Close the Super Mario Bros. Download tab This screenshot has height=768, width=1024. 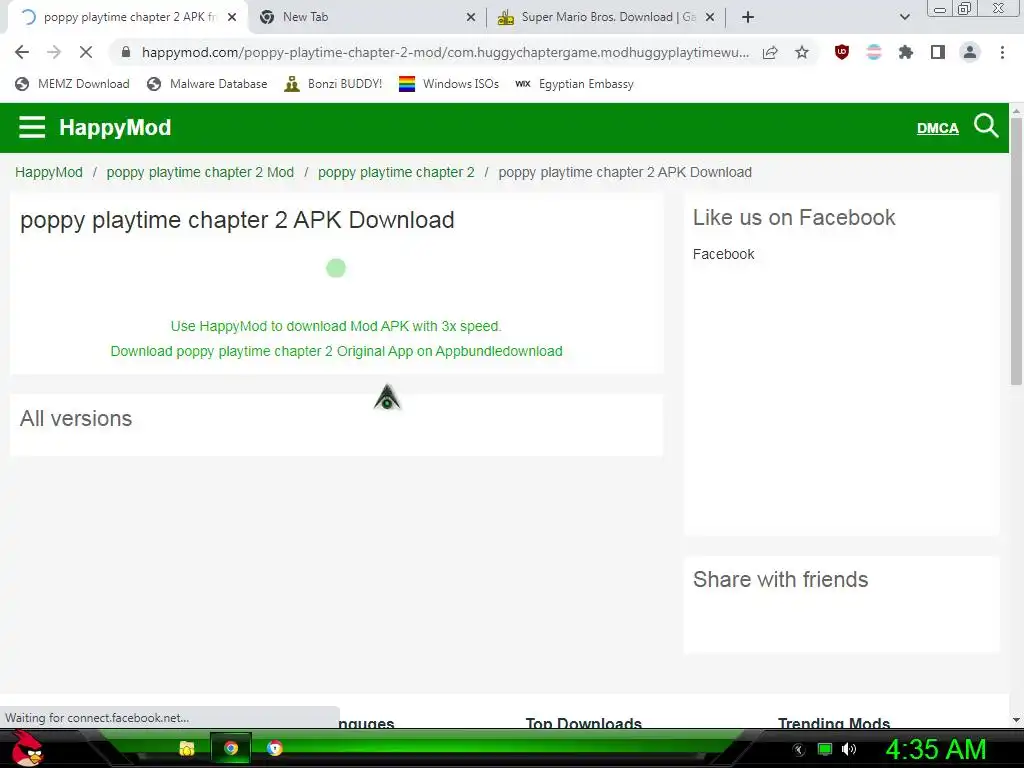point(710,18)
